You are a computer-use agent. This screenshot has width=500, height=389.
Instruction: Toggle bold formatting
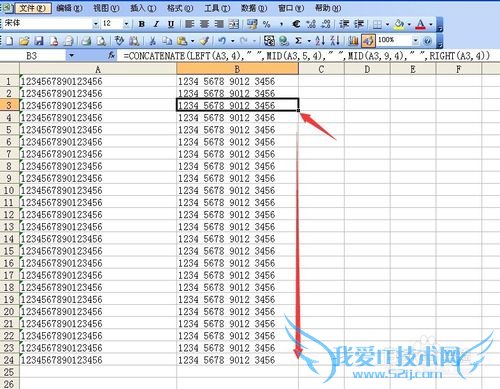click(142, 24)
